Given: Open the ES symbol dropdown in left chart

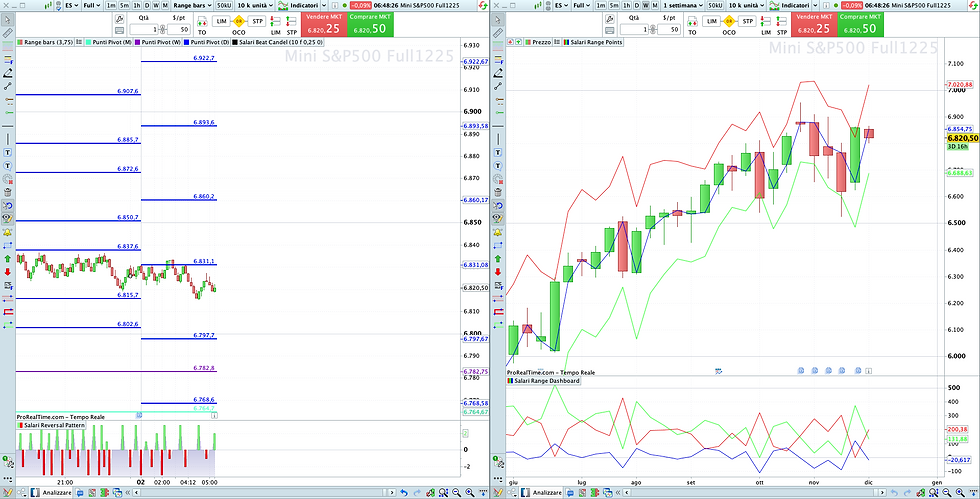Looking at the screenshot, I should [71, 5].
